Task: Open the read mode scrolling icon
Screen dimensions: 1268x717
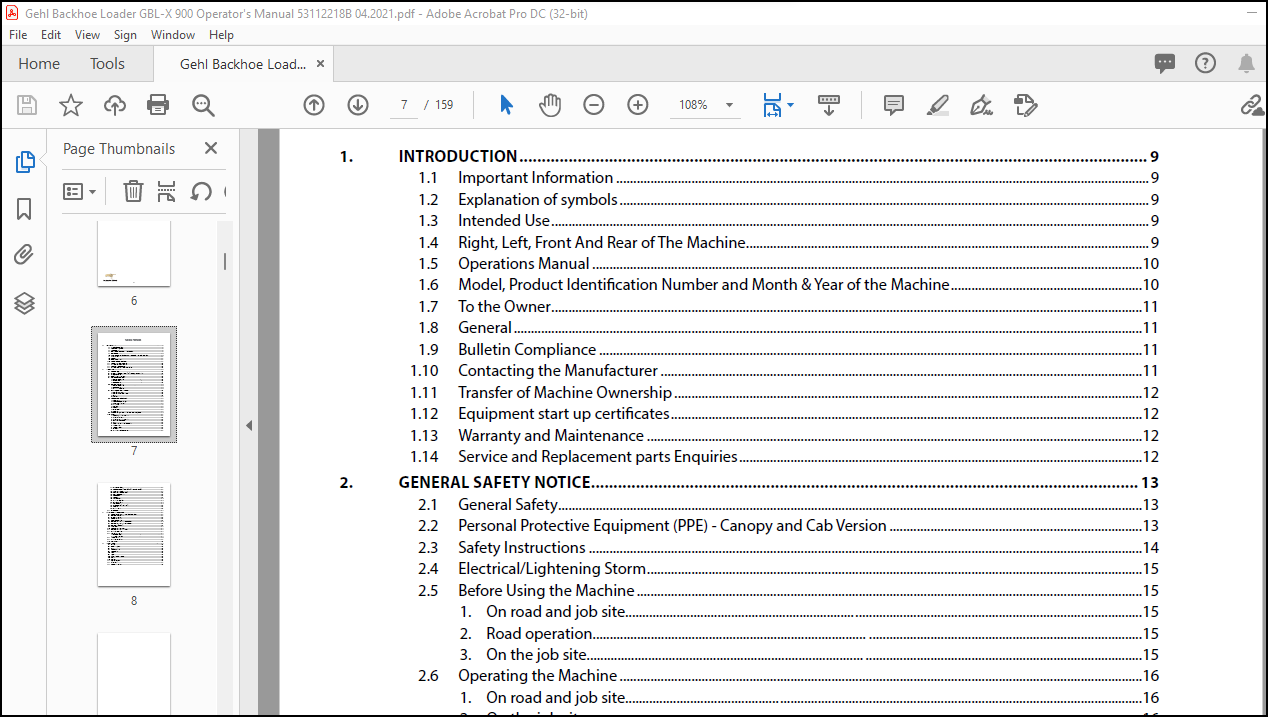Action: [x=829, y=105]
